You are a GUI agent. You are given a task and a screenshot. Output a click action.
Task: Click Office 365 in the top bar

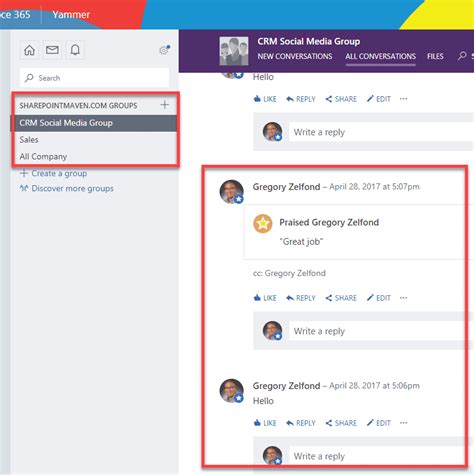click(15, 14)
